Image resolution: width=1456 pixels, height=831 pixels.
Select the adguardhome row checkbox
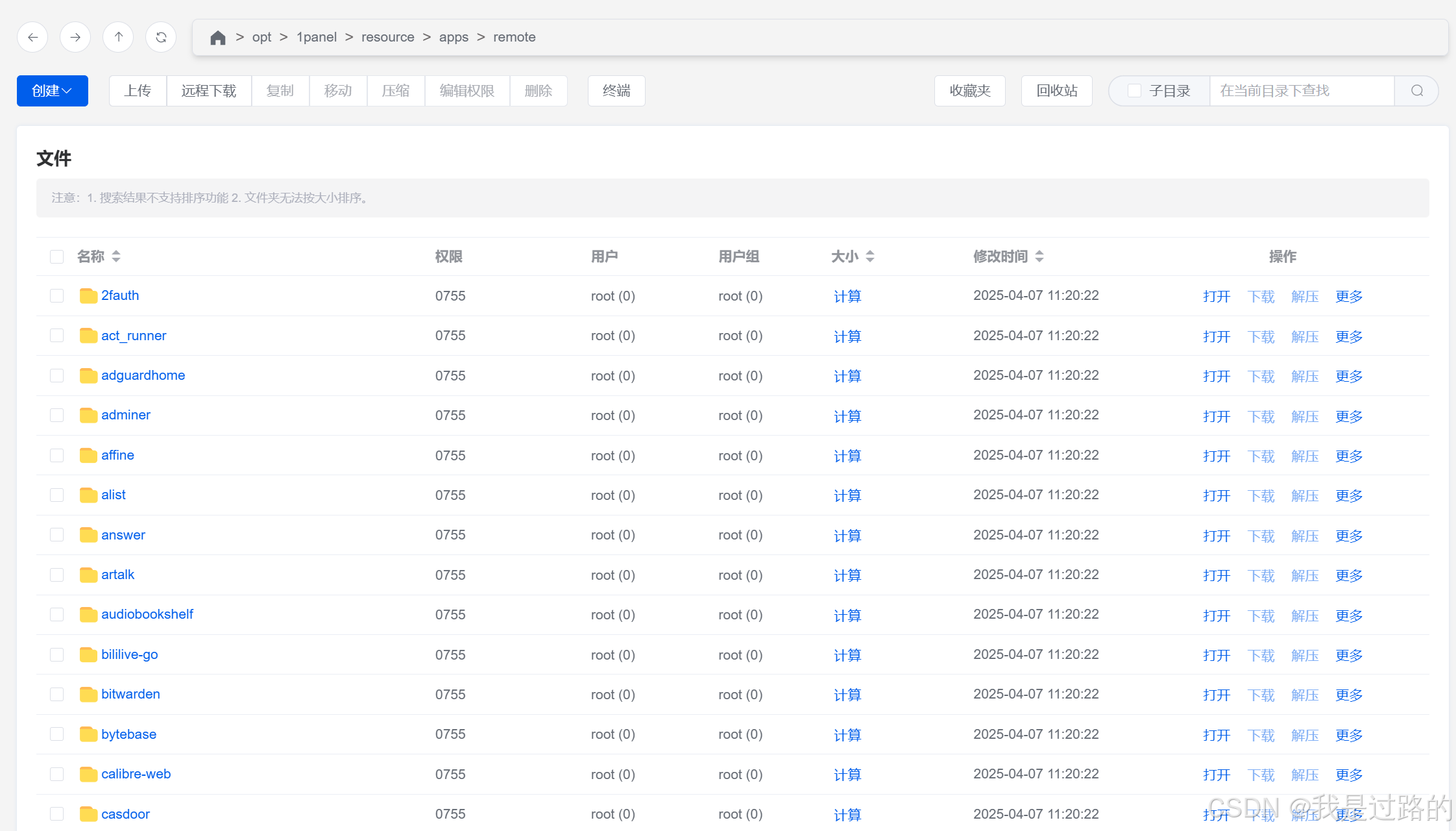click(x=57, y=376)
